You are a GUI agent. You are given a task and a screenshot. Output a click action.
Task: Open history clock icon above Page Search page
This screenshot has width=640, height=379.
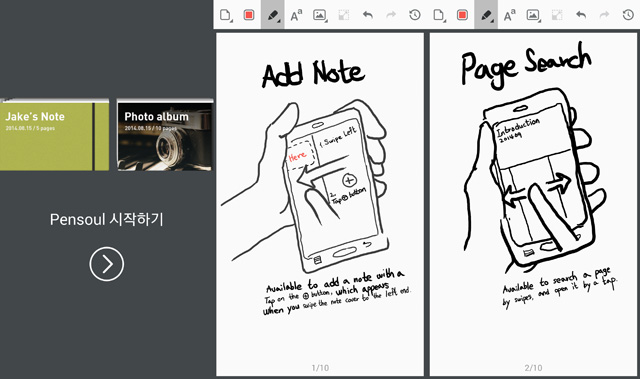tap(628, 15)
